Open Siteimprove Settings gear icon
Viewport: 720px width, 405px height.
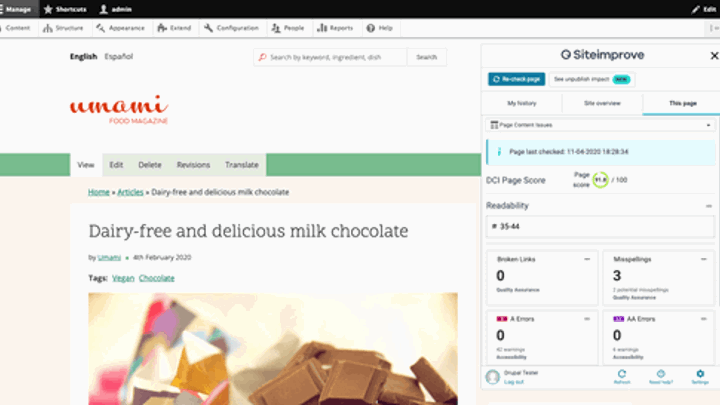(700, 374)
